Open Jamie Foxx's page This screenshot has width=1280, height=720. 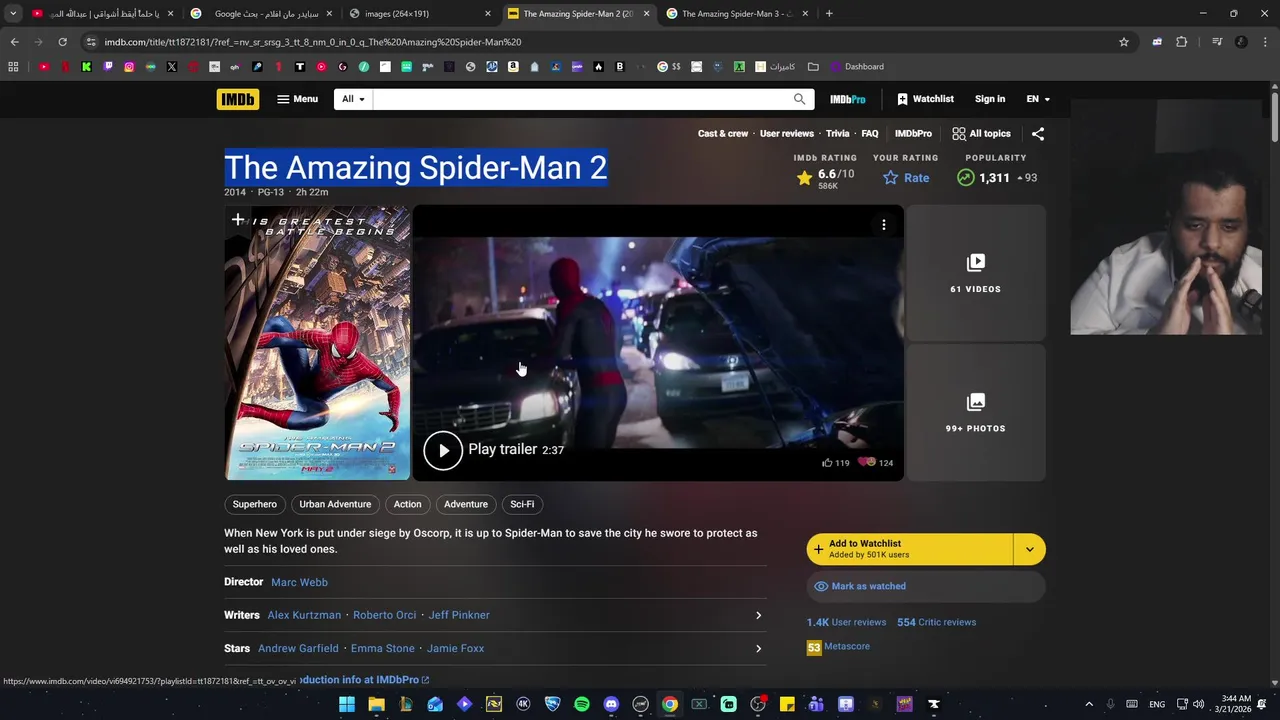455,648
